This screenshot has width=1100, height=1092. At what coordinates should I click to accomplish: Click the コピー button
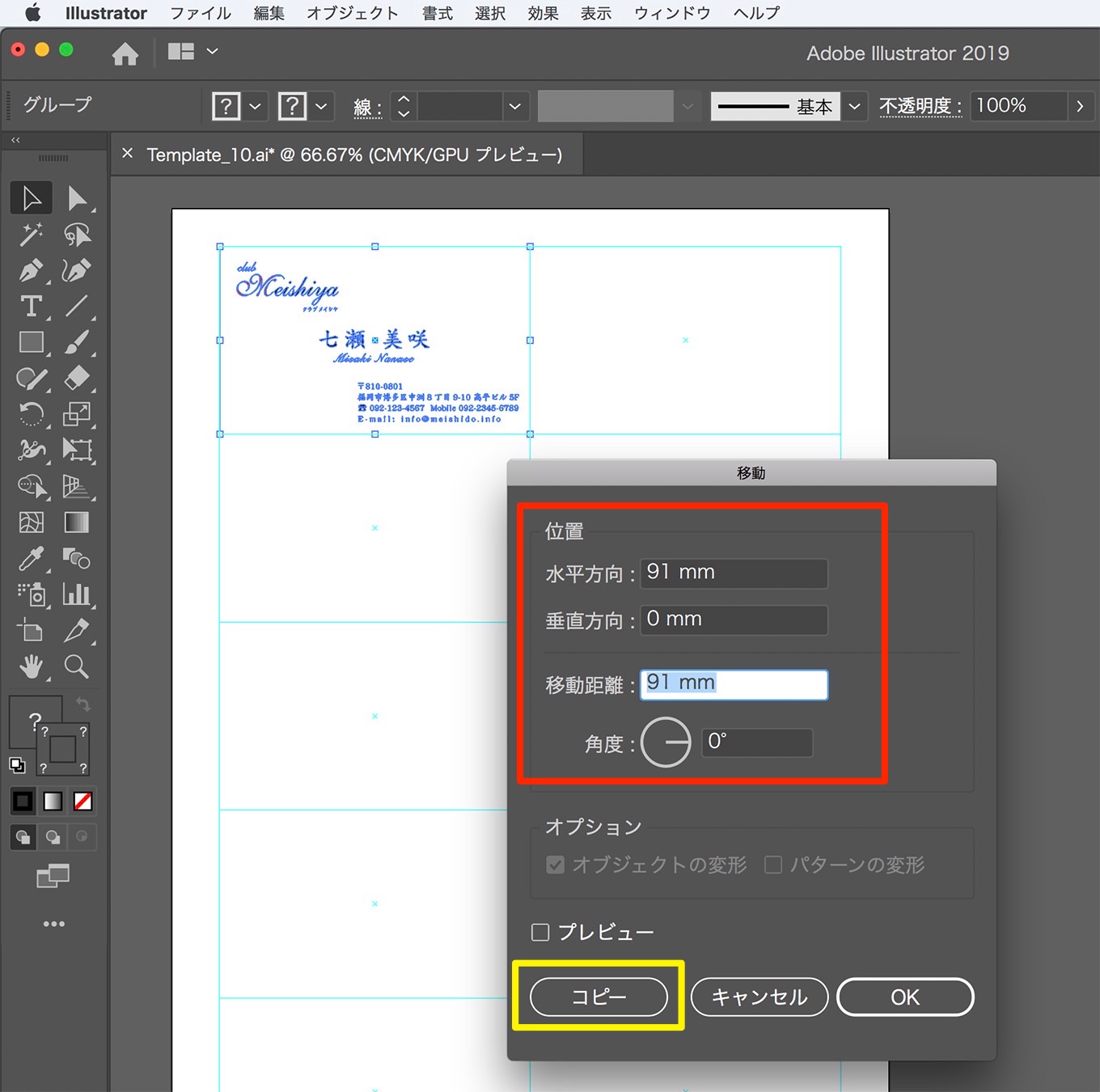599,997
